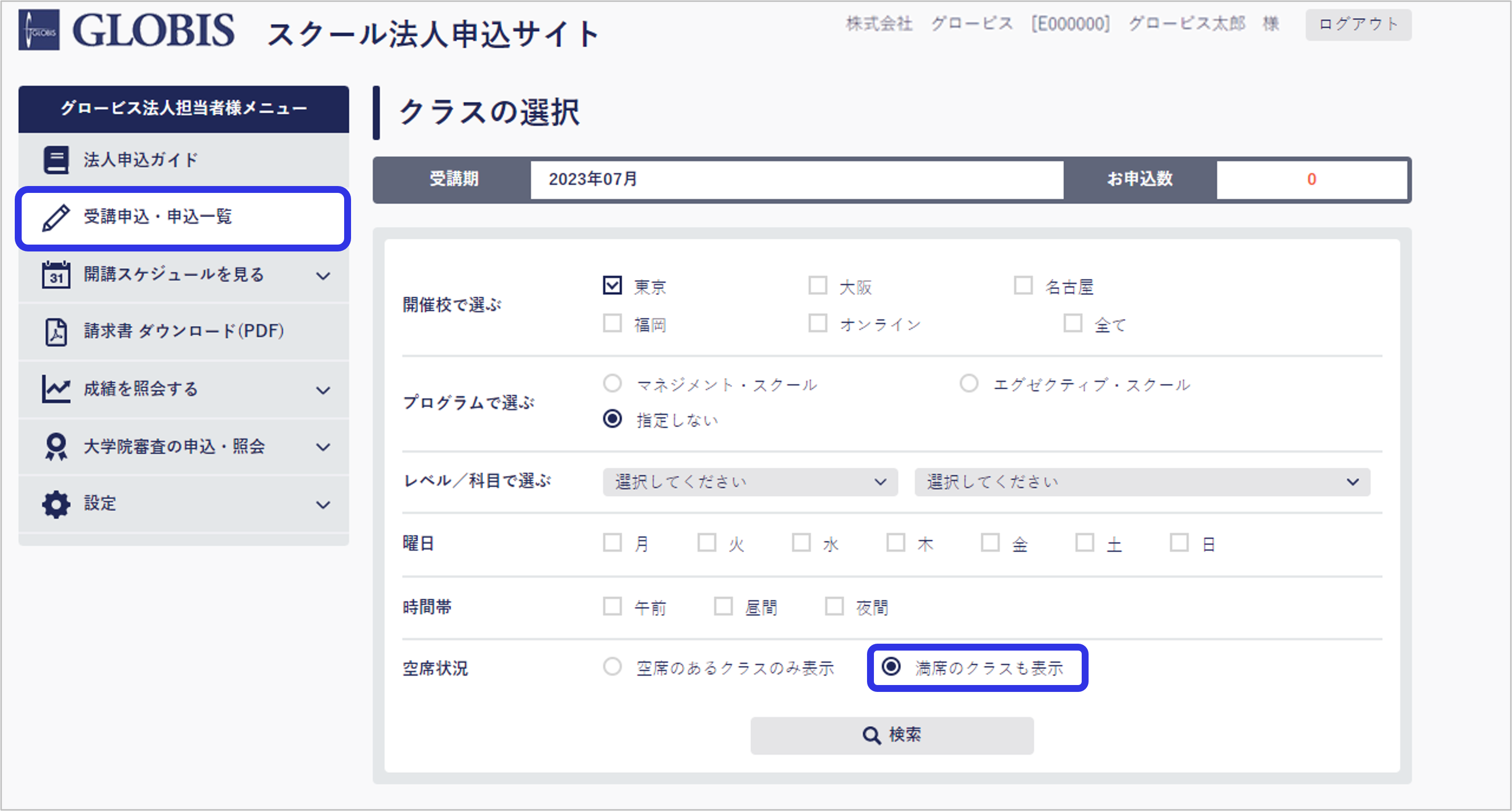Click the pencil icon for 受講申込・申込一覧
This screenshot has width=1512, height=811.
56,218
